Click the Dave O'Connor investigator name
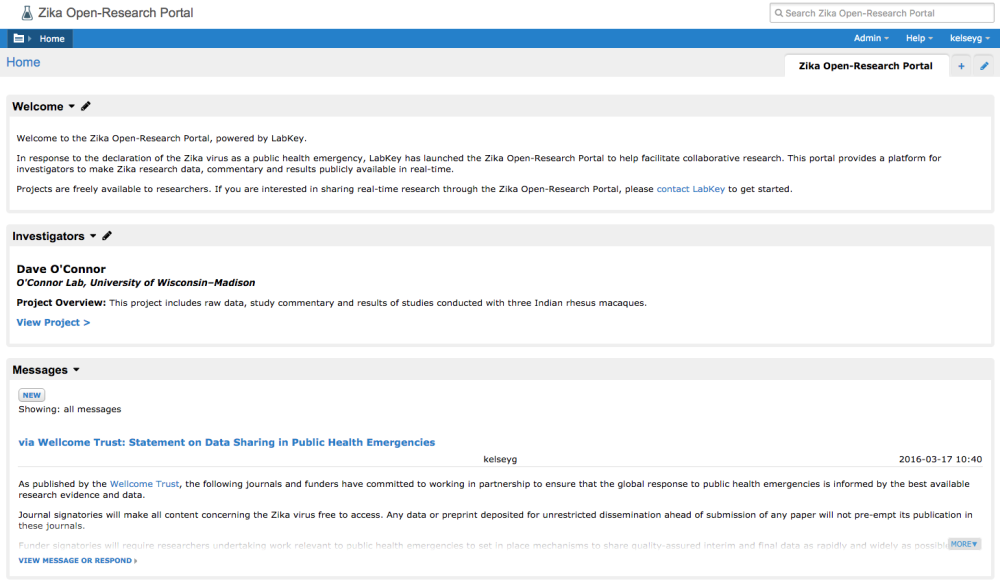Viewport: 1000px width, 583px height. 61,269
